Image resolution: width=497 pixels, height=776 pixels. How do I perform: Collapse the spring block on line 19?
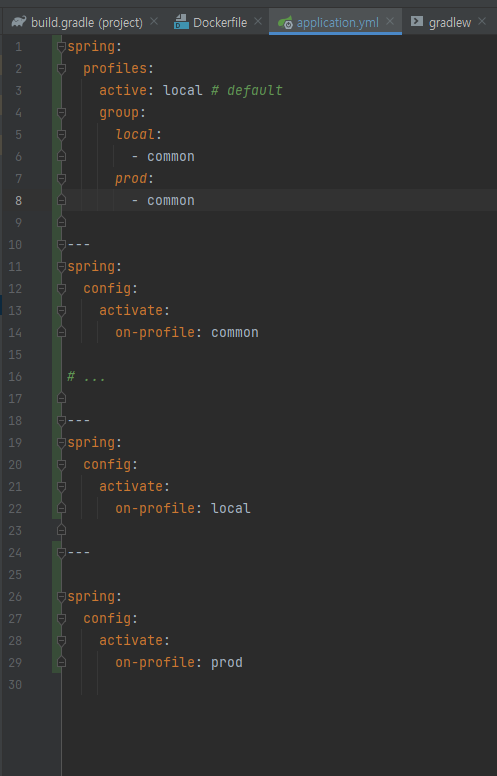[61, 442]
